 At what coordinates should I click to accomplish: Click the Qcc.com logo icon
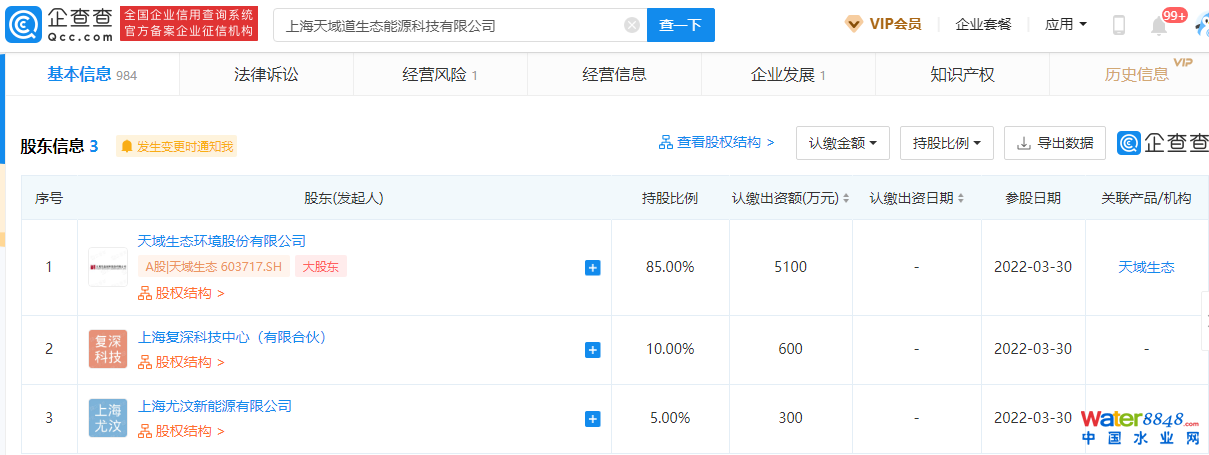[x=24, y=24]
